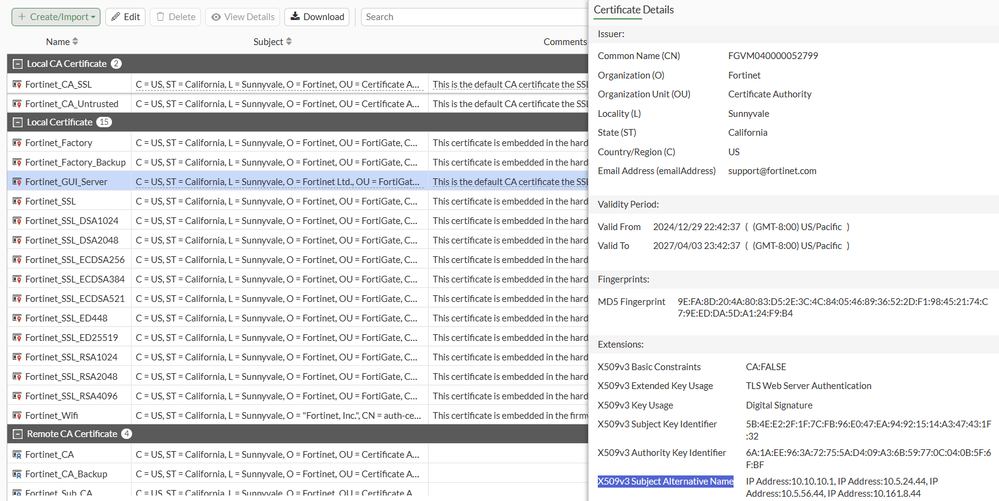Image resolution: width=999 pixels, height=501 pixels.
Task: Select the Fortinet_GUI_Server row name
Action: [x=66, y=182]
